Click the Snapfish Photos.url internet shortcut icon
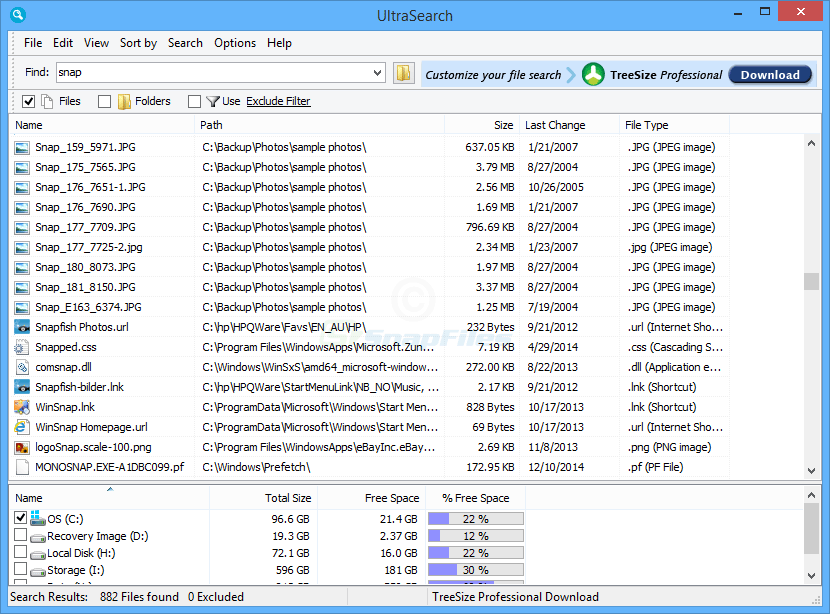This screenshot has width=830, height=614. (x=22, y=327)
